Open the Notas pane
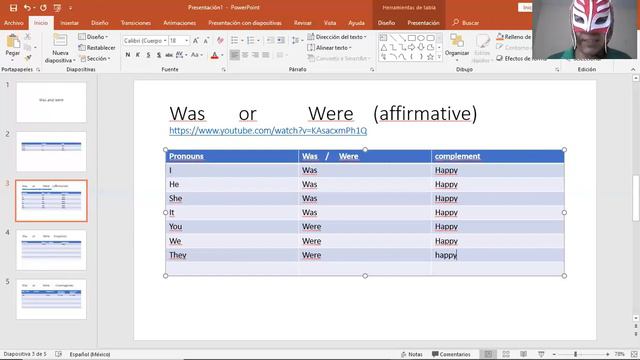 [x=411, y=354]
